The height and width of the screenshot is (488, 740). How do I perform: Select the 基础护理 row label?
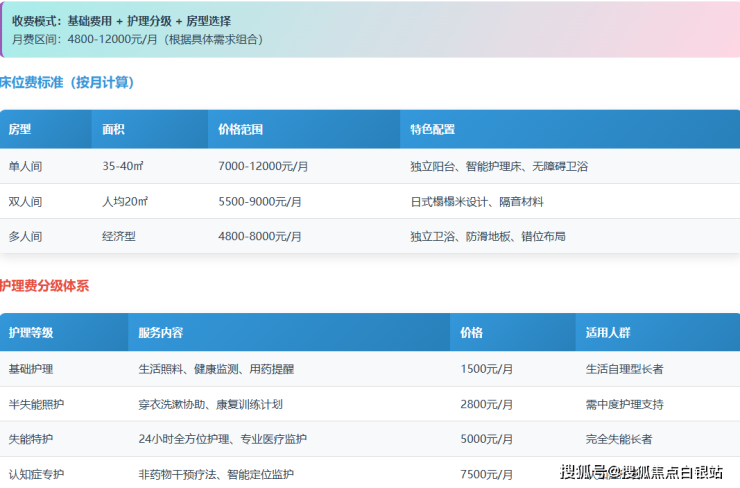coord(30,369)
